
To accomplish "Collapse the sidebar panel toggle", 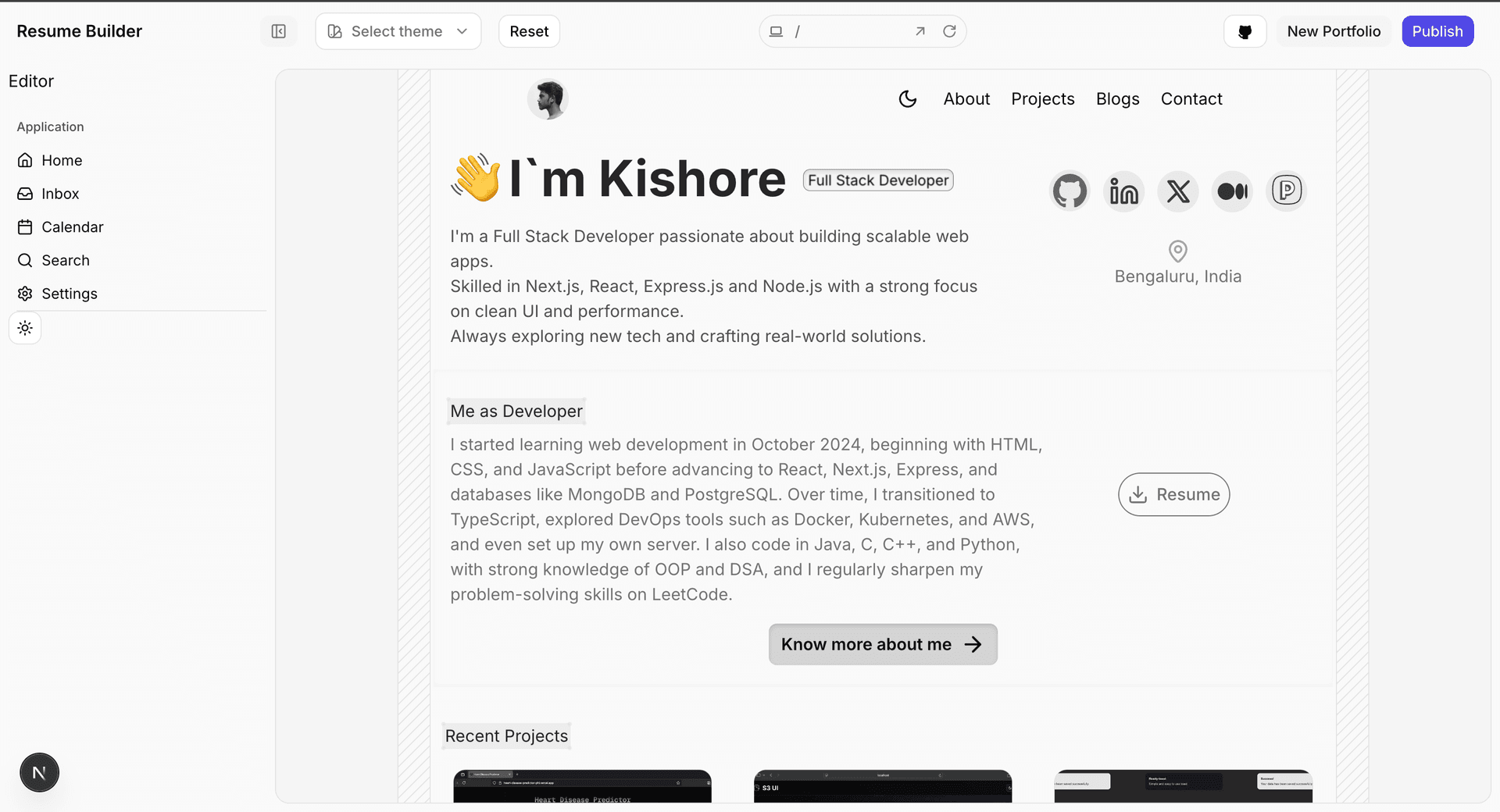I will point(278,31).
